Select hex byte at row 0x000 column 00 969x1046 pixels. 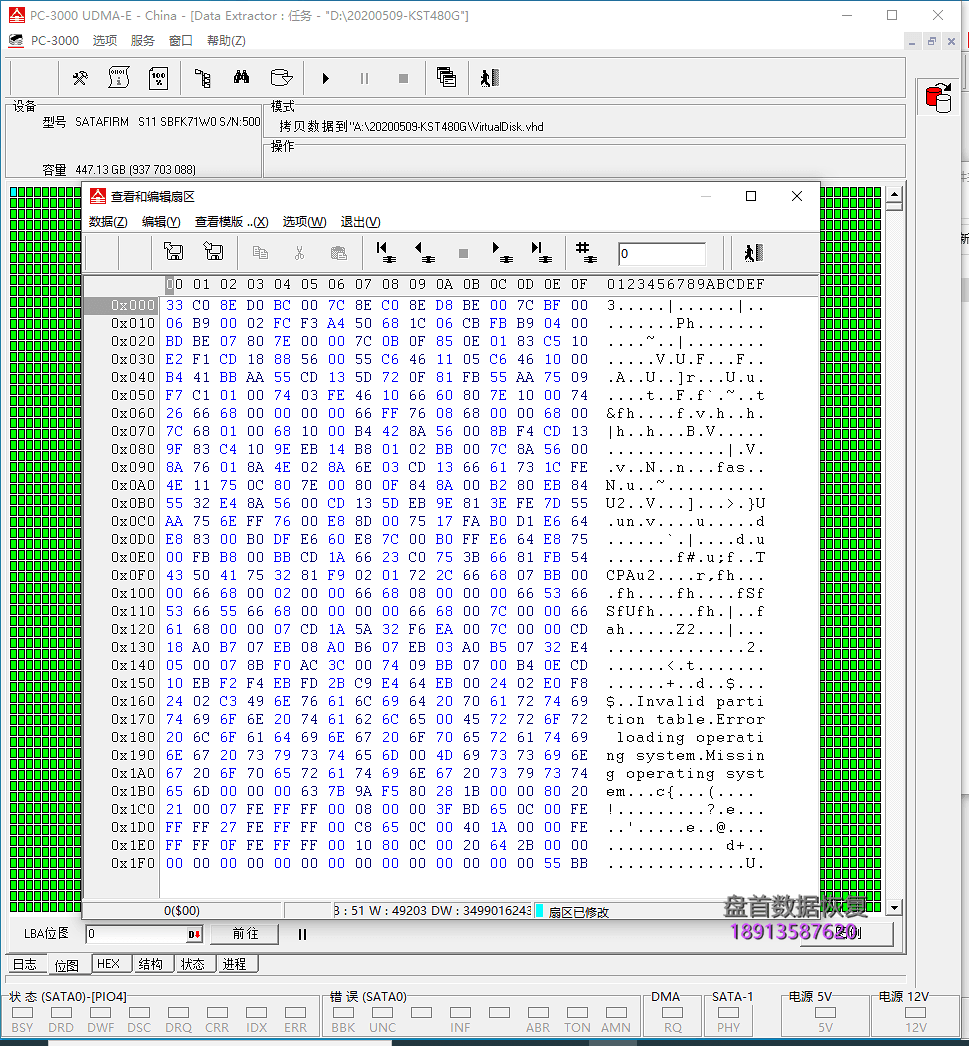174,306
